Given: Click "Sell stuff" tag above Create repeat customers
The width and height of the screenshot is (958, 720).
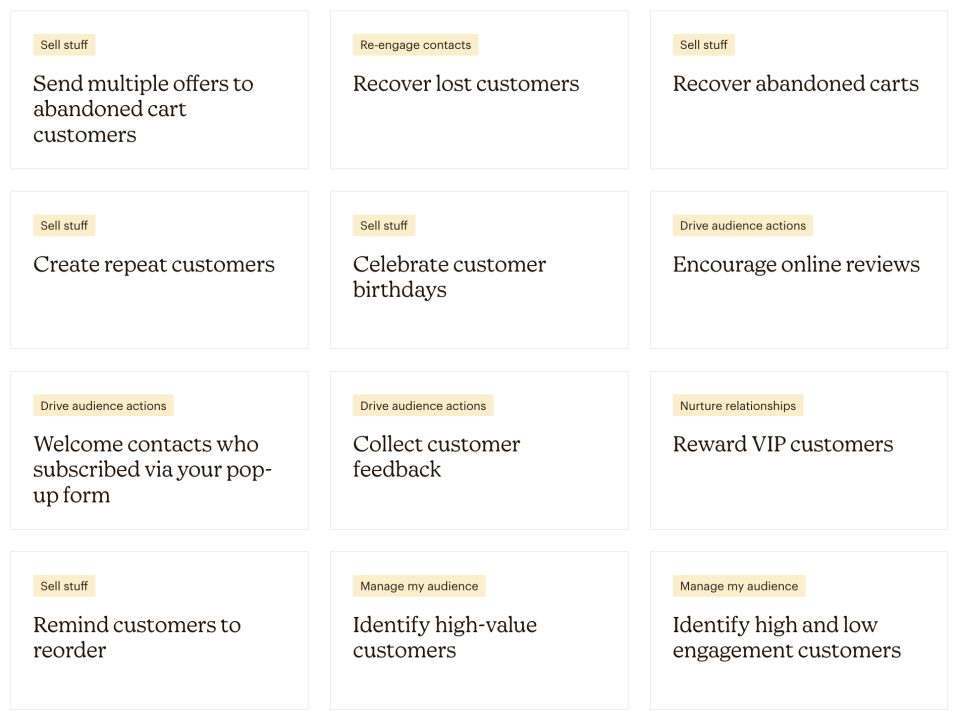Looking at the screenshot, I should tap(64, 226).
